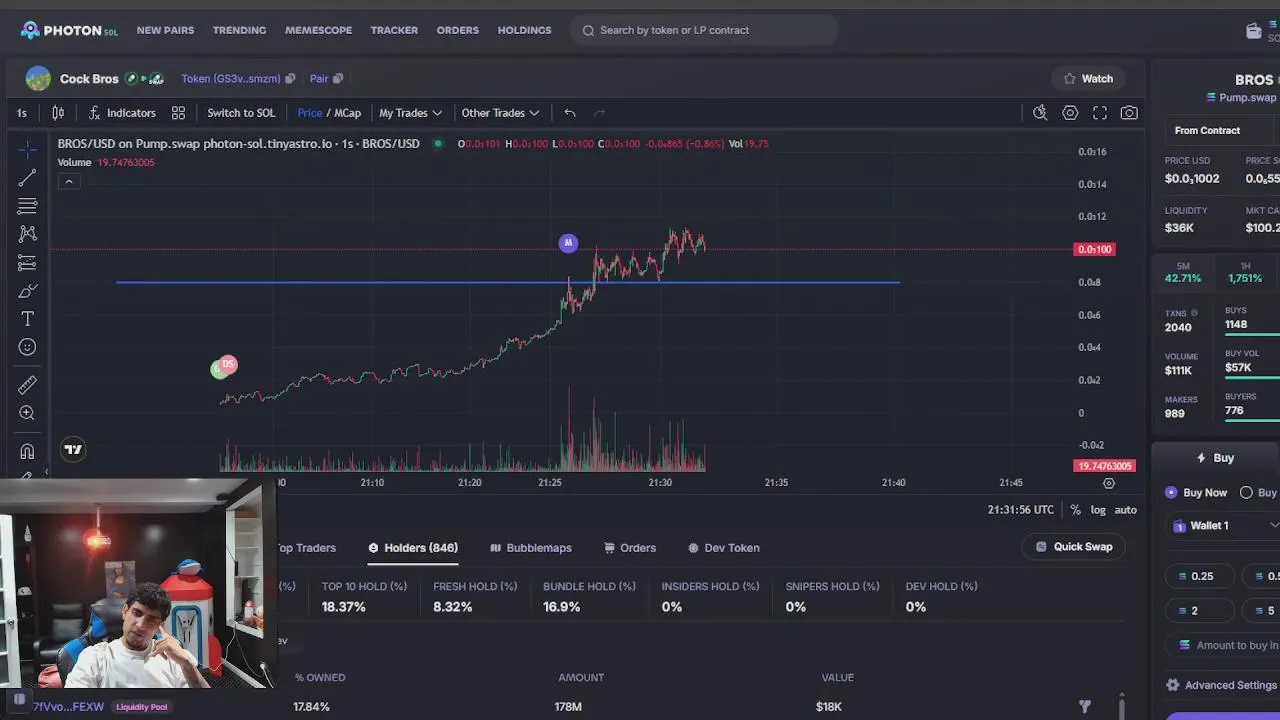1280x720 pixels.
Task: Open the 1s timeframe selector
Action: pyautogui.click(x=22, y=113)
